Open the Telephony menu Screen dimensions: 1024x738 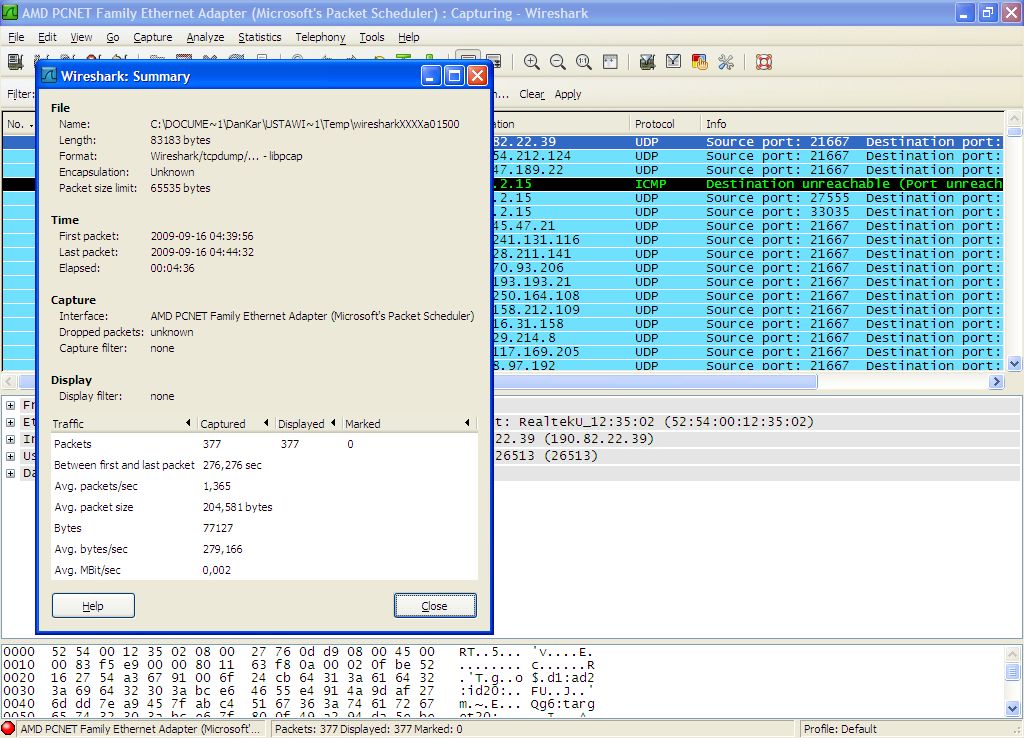(320, 37)
